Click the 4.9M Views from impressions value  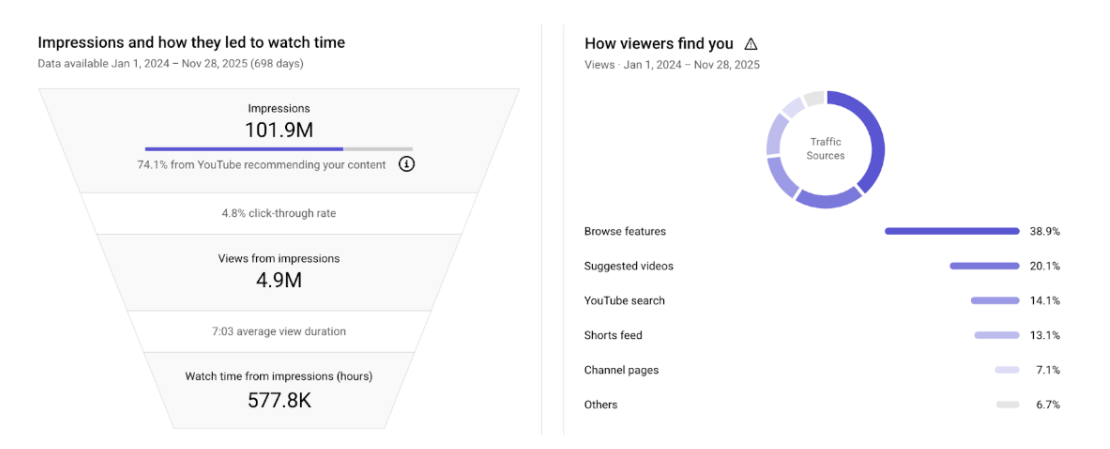(279, 280)
